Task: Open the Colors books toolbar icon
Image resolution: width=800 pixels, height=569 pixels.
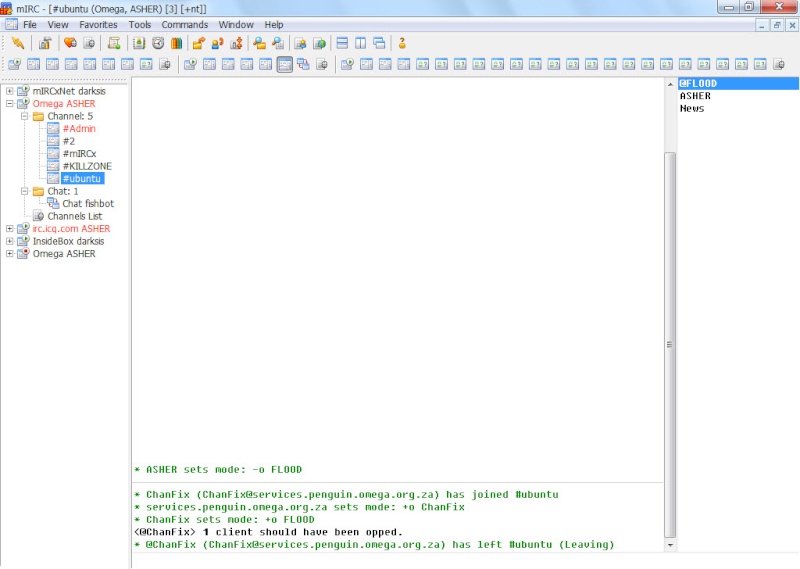Action: pyautogui.click(x=177, y=43)
